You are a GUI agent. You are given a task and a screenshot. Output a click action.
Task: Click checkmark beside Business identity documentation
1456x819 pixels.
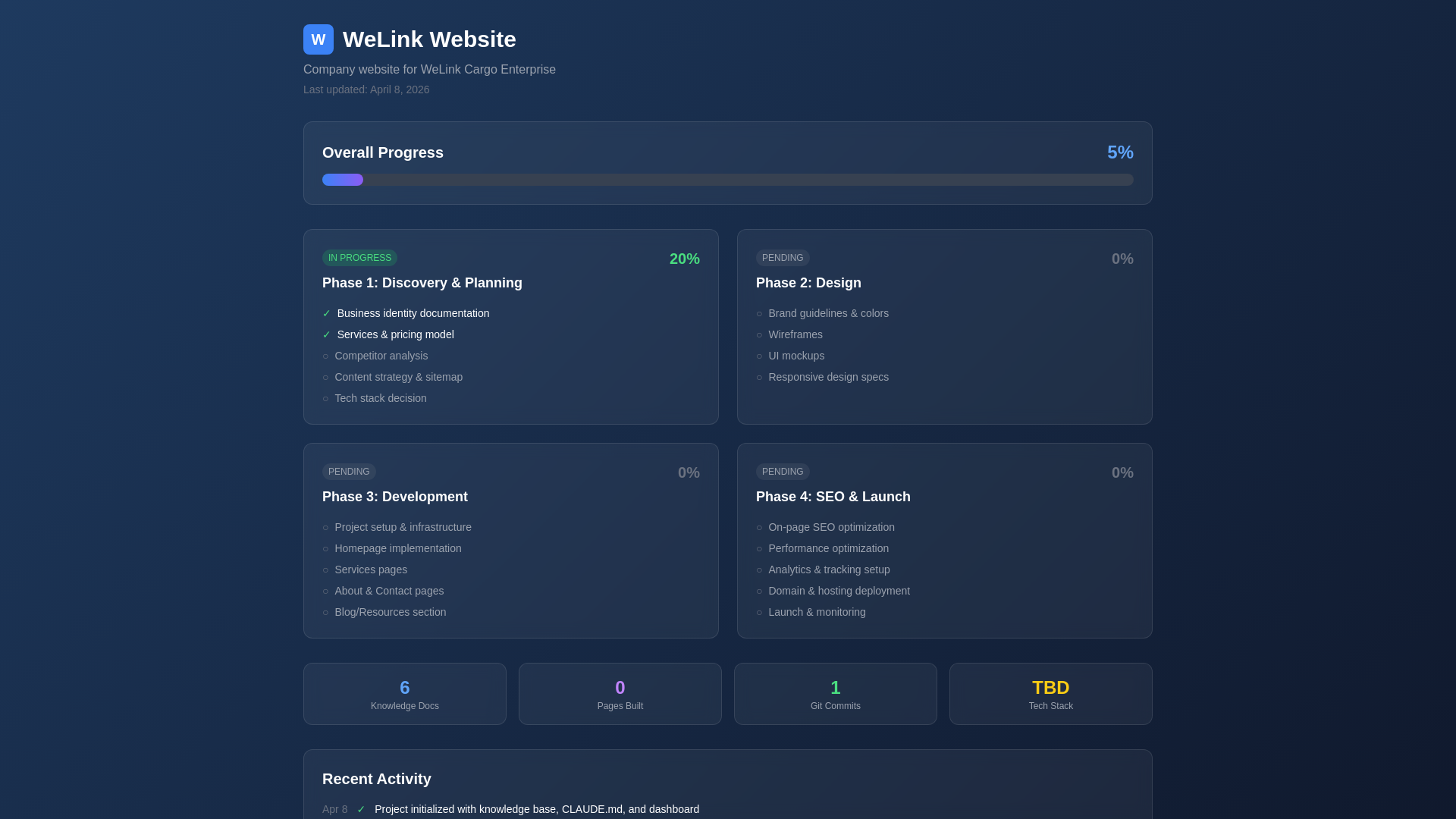coord(327,313)
